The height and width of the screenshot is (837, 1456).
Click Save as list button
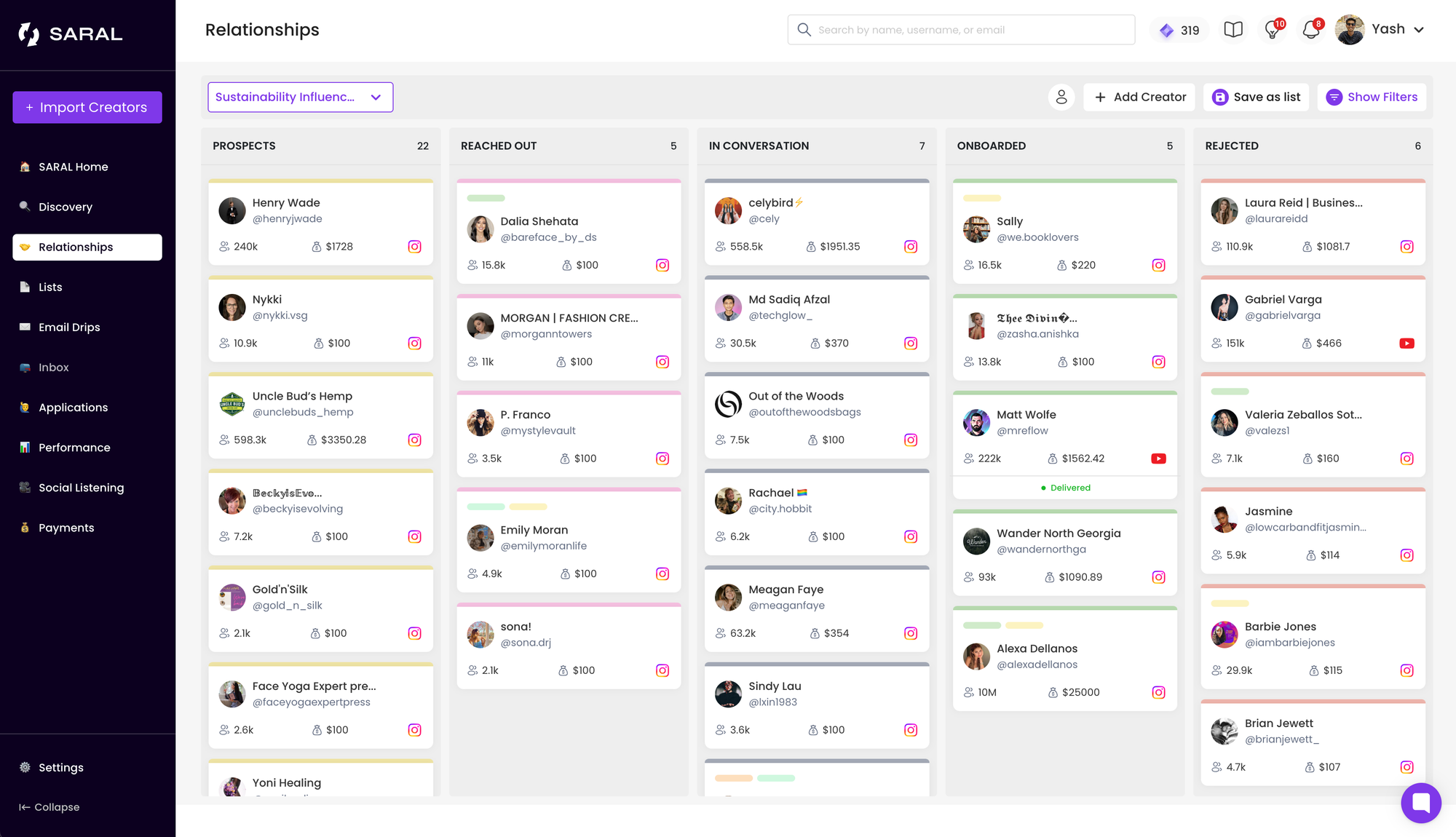point(1256,97)
